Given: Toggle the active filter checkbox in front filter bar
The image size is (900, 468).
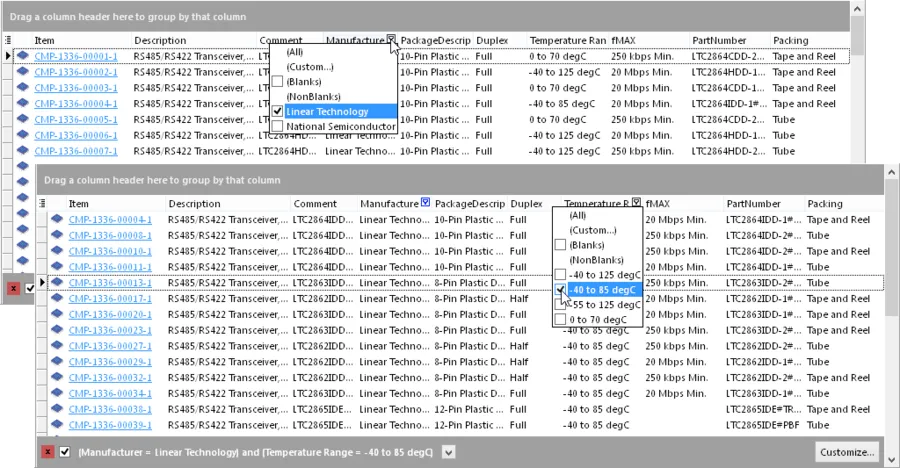Looking at the screenshot, I should [64, 452].
